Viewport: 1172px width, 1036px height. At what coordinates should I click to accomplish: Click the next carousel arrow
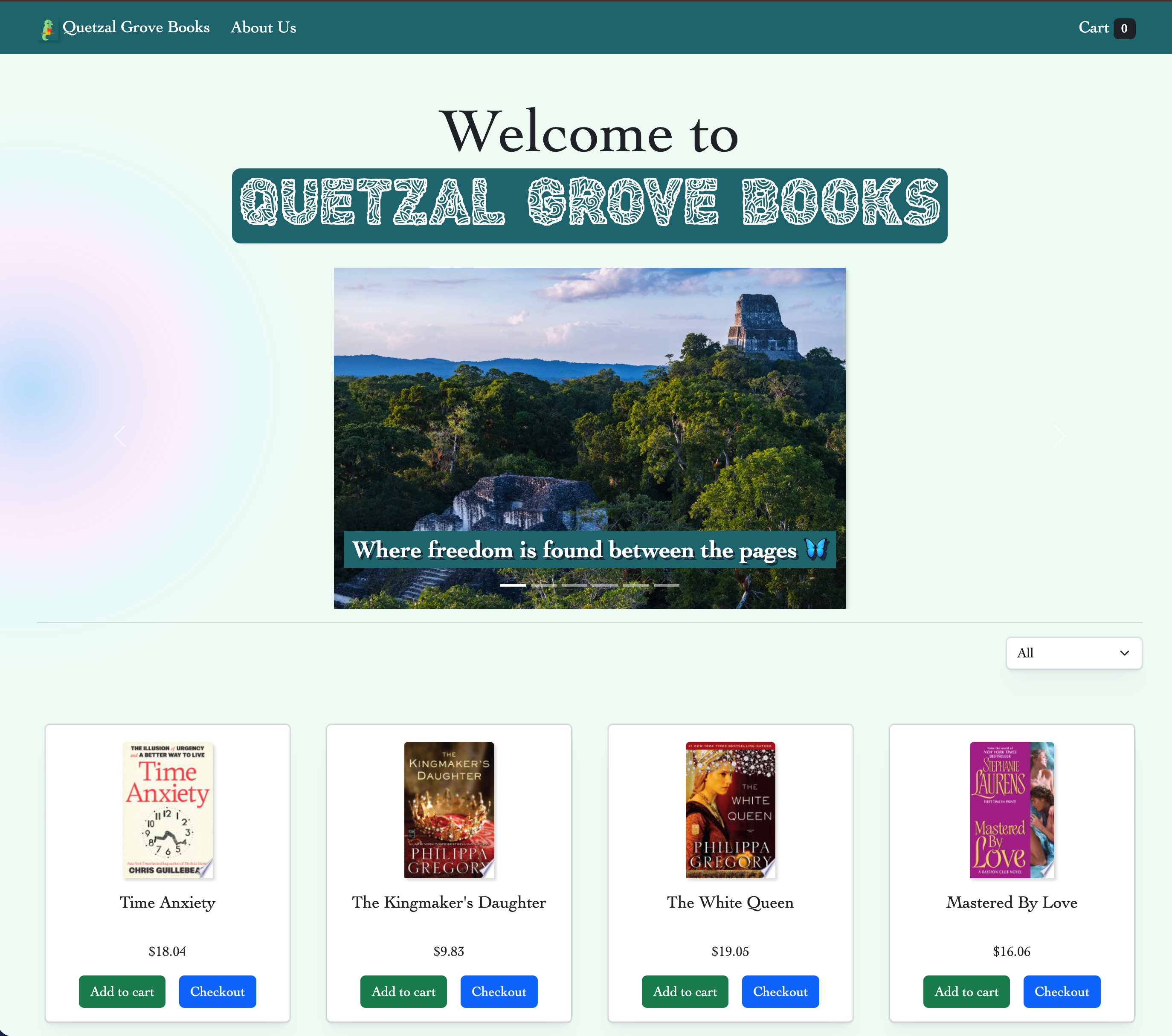tap(1060, 436)
